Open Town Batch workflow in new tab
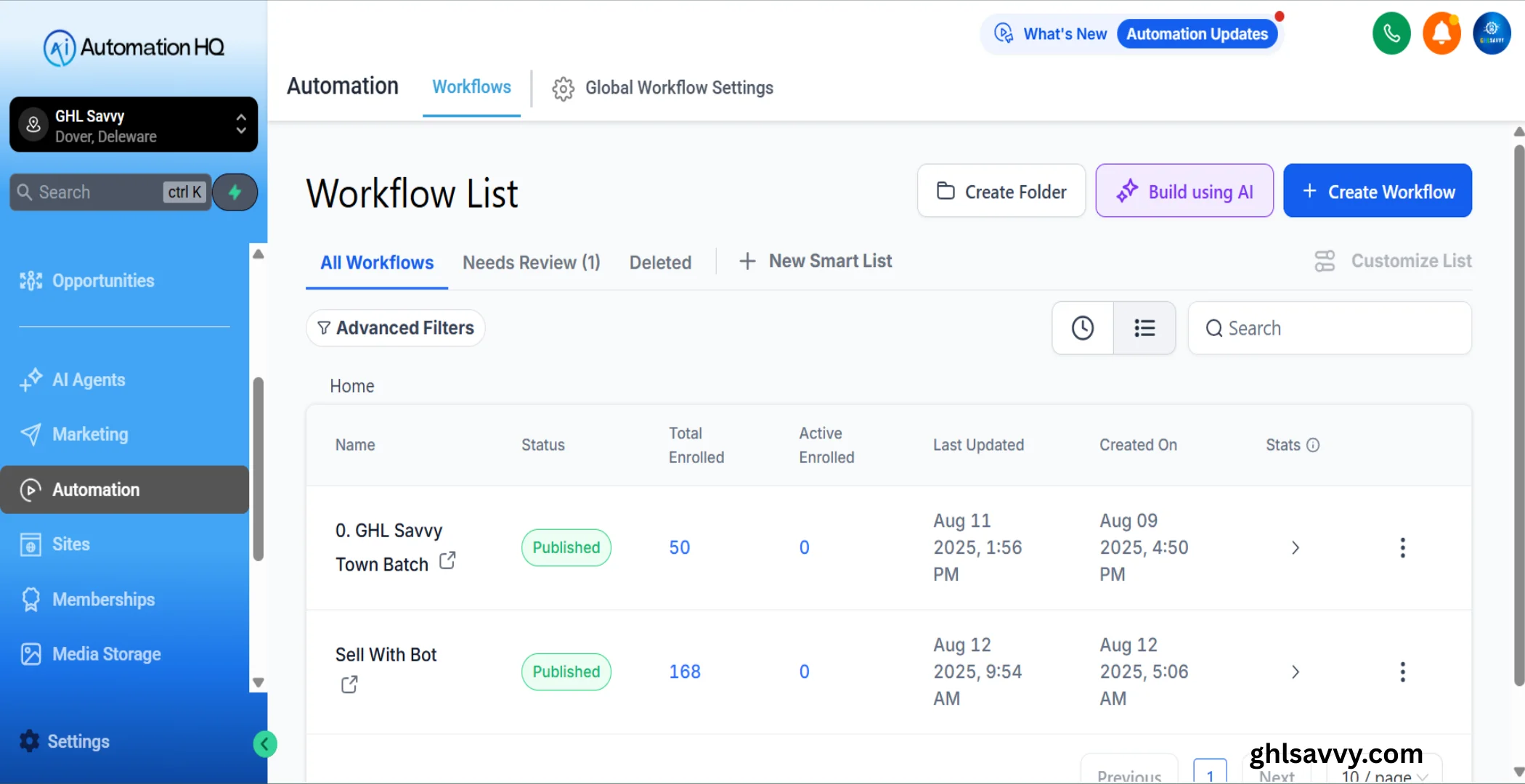Image resolution: width=1525 pixels, height=784 pixels. [447, 560]
